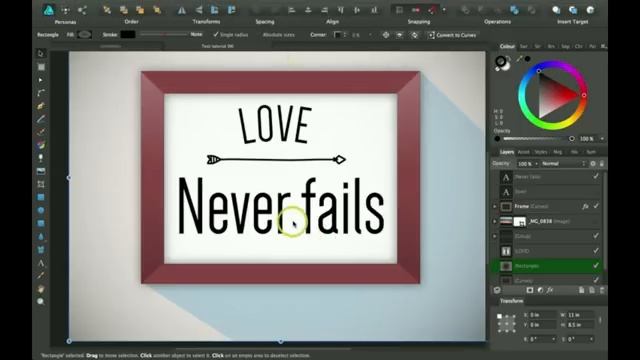The width and height of the screenshot is (640, 360).
Task: Select the Color Picker tool
Action: (x=40, y=276)
